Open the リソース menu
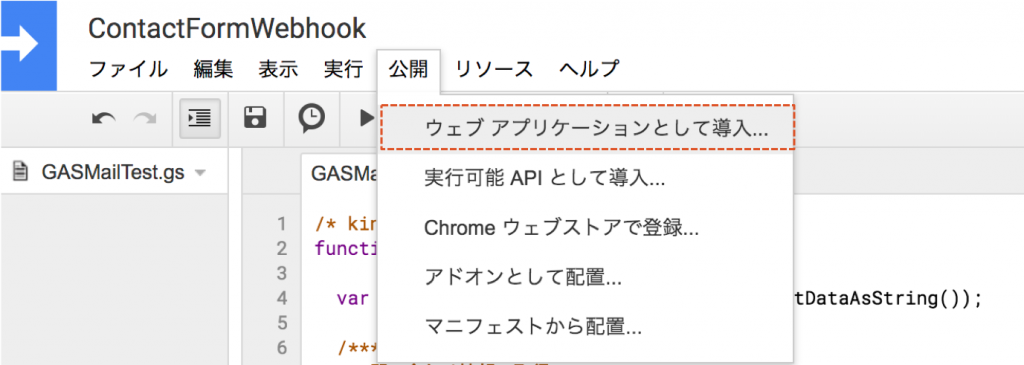Screen dimensions: 1024x365 pos(494,69)
